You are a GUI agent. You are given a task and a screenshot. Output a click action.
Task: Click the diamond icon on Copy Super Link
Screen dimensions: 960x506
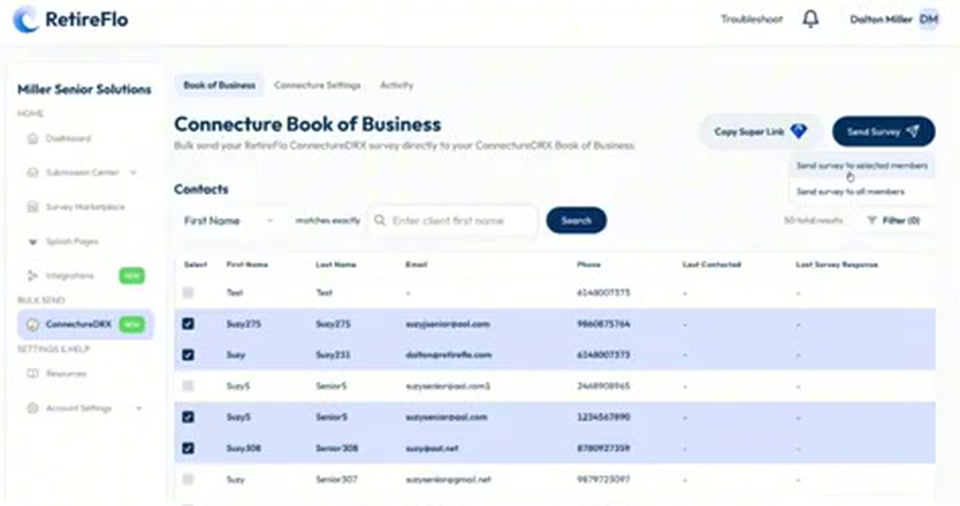(x=798, y=131)
